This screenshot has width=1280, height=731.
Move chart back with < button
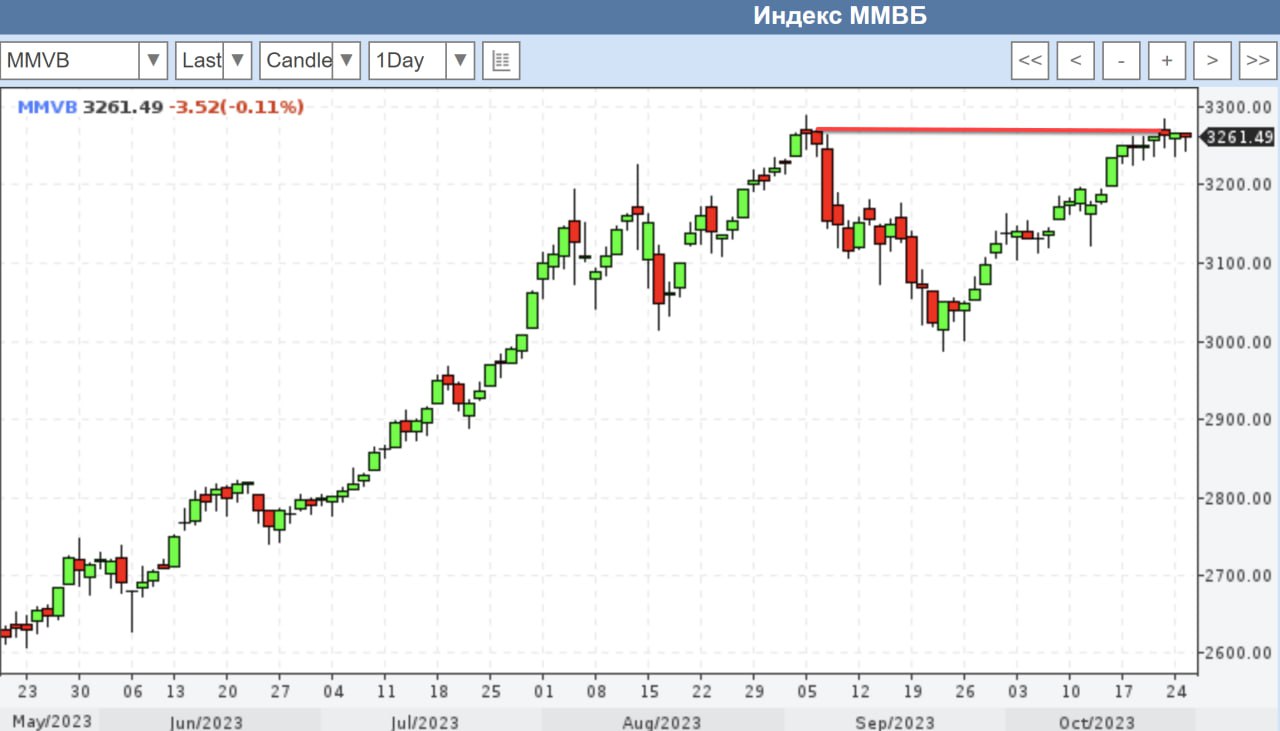[1075, 60]
